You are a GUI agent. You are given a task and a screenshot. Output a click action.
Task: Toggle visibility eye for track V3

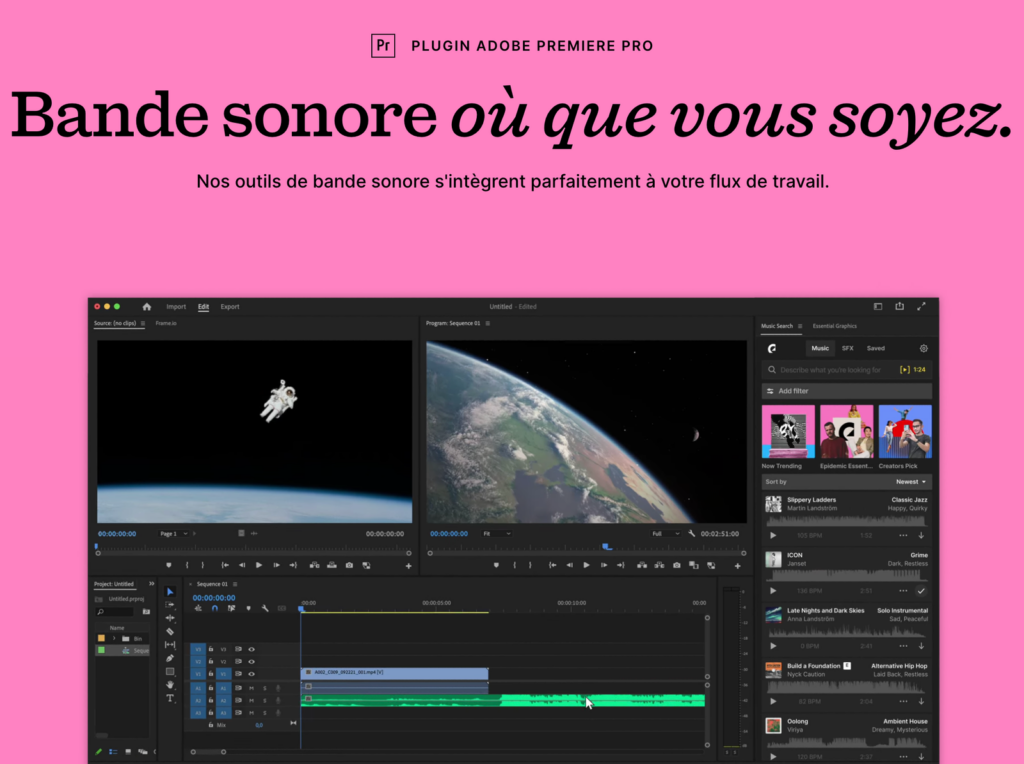[x=251, y=649]
